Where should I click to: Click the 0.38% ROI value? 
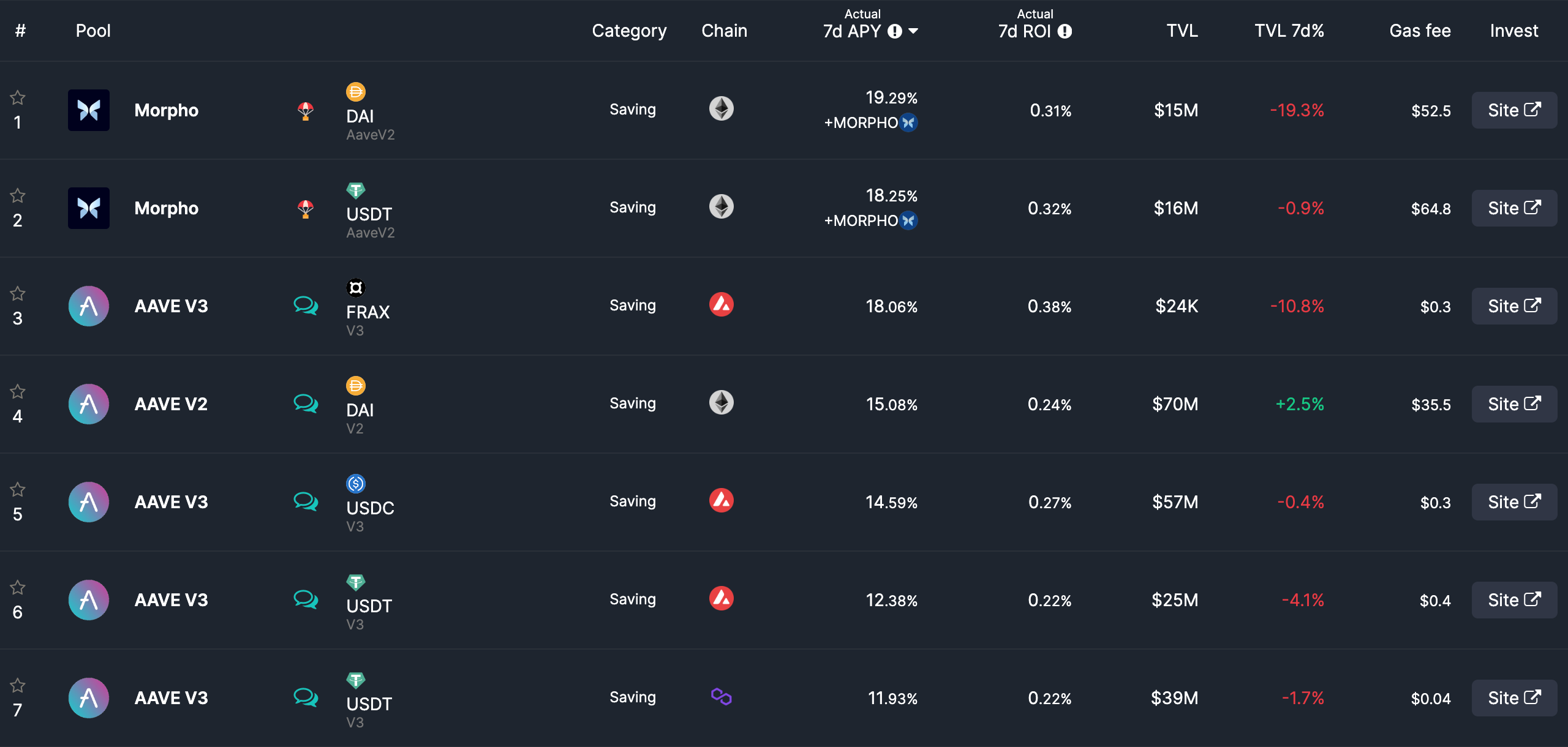click(1049, 307)
